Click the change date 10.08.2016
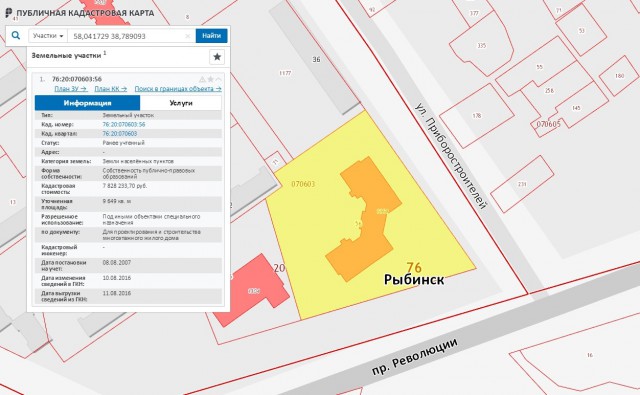 tap(117, 278)
